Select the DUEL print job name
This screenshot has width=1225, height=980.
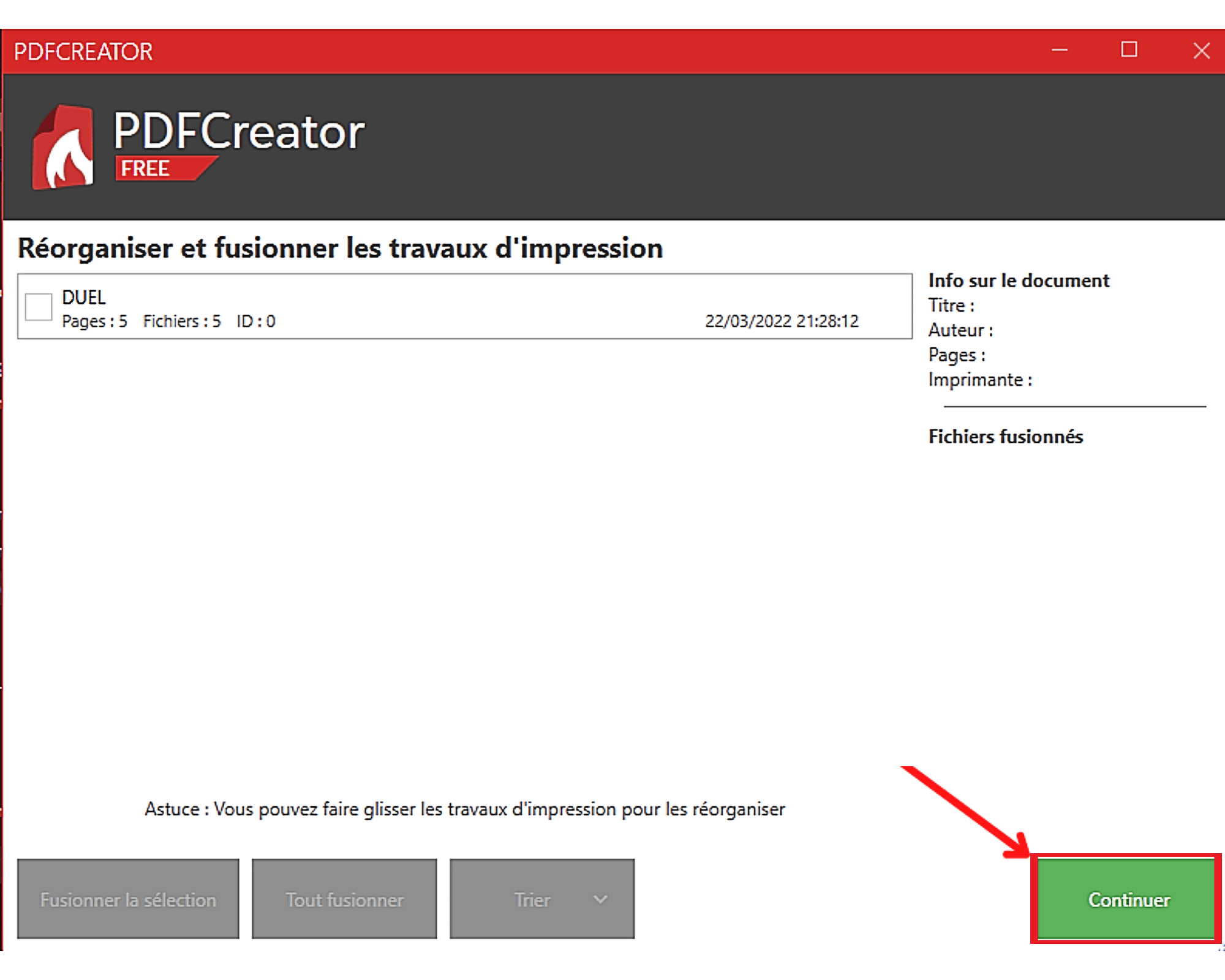tap(84, 298)
